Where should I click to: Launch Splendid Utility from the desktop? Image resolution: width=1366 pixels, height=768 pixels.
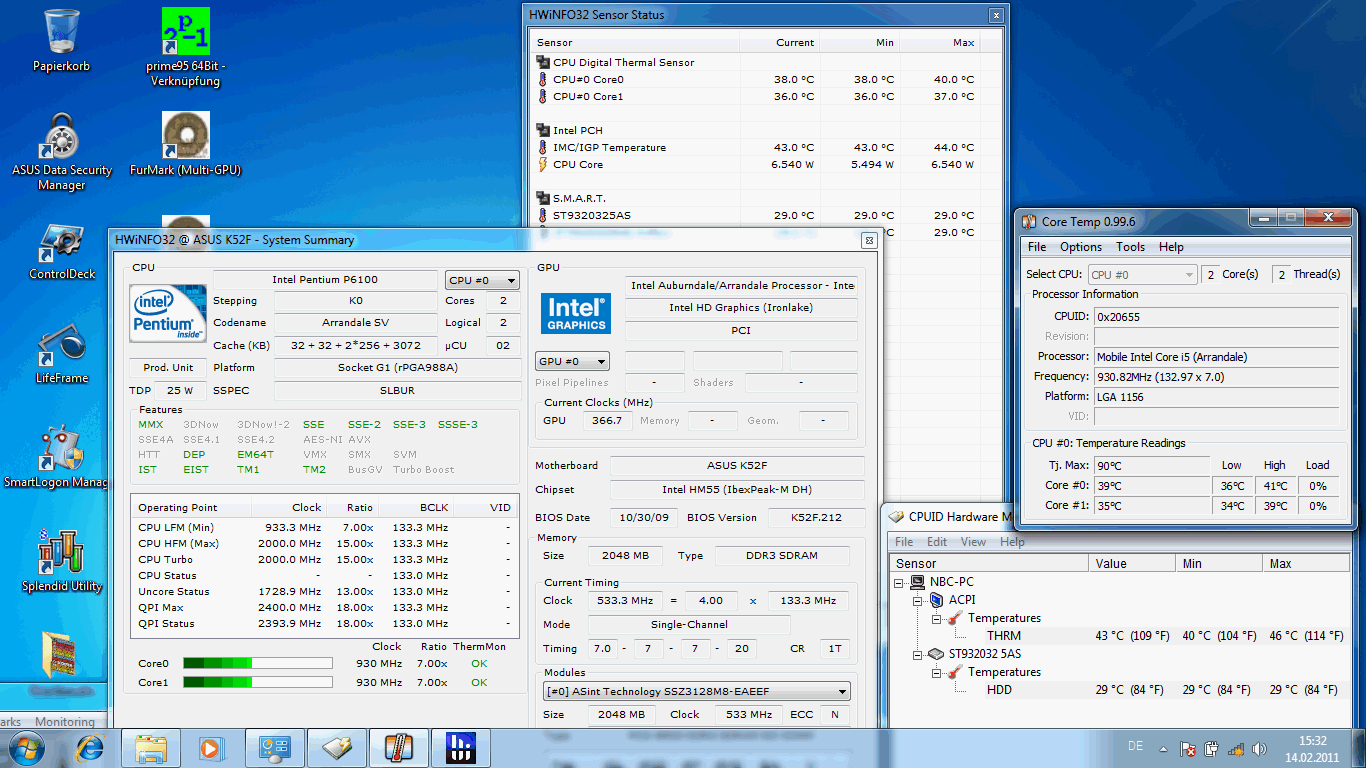click(62, 563)
